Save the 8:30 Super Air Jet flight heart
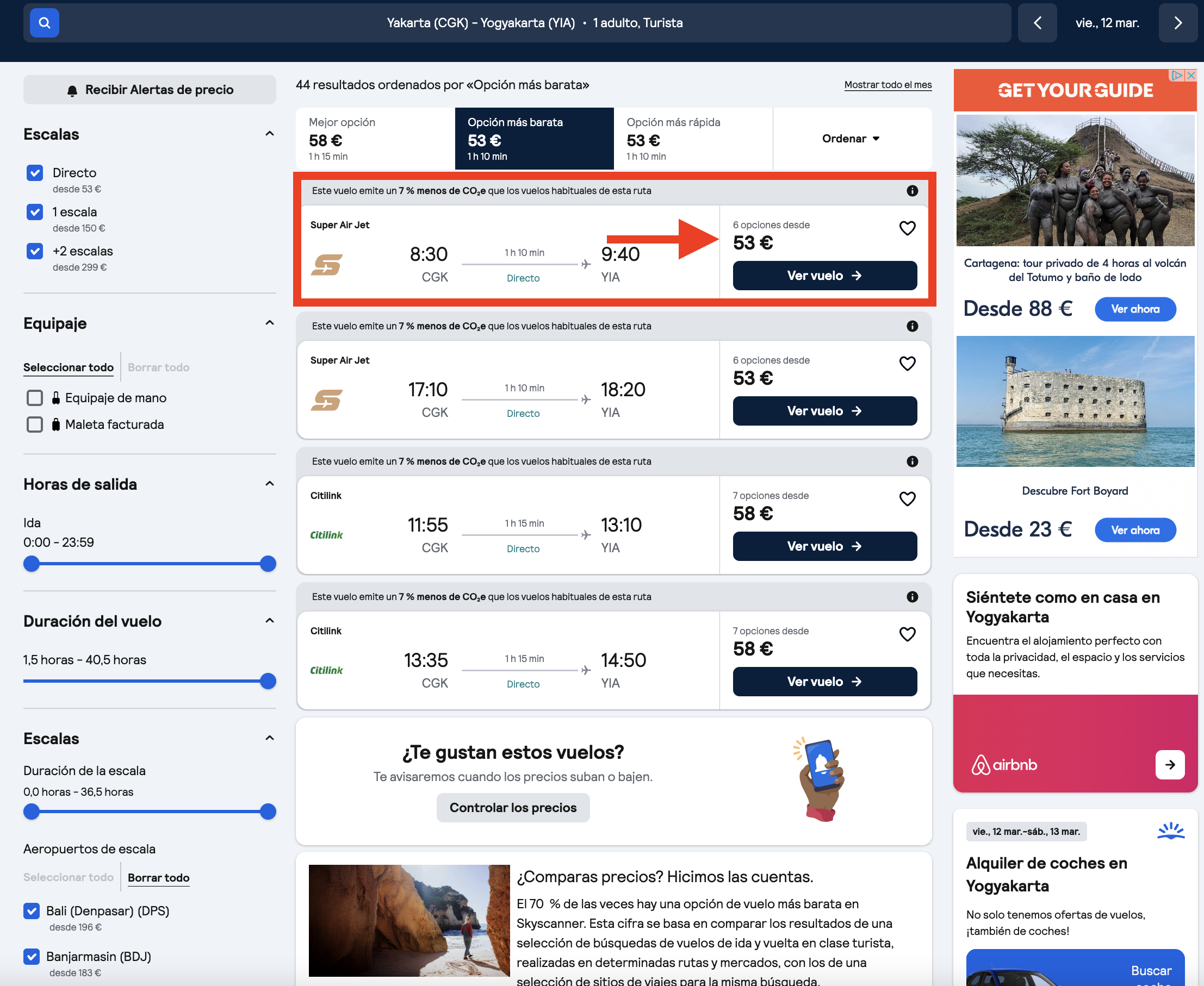Screen dimensions: 1204x986 908,228
